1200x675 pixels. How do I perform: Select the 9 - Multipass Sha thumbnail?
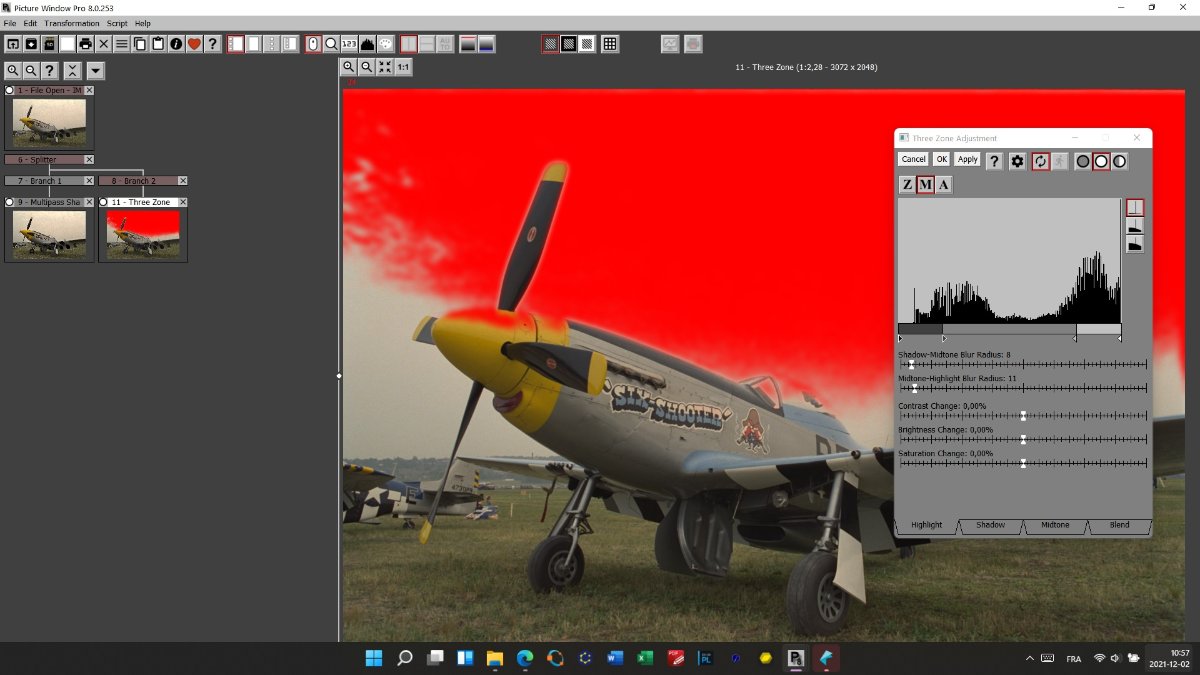[49, 235]
